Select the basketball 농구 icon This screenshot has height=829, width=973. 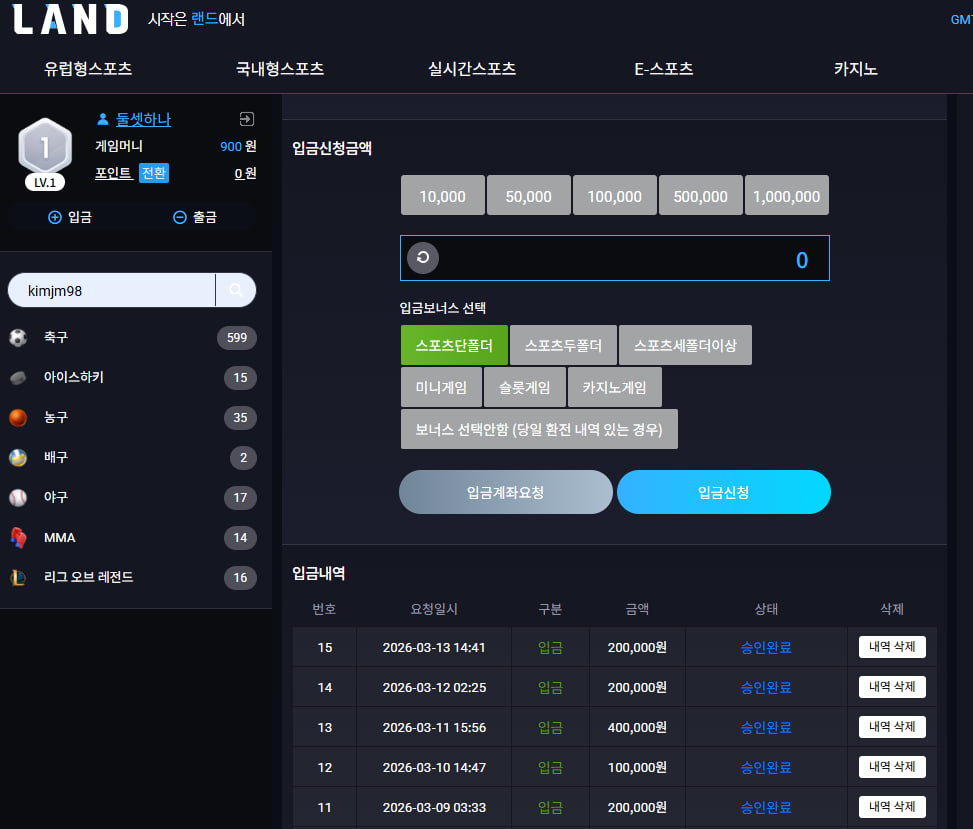click(18, 418)
